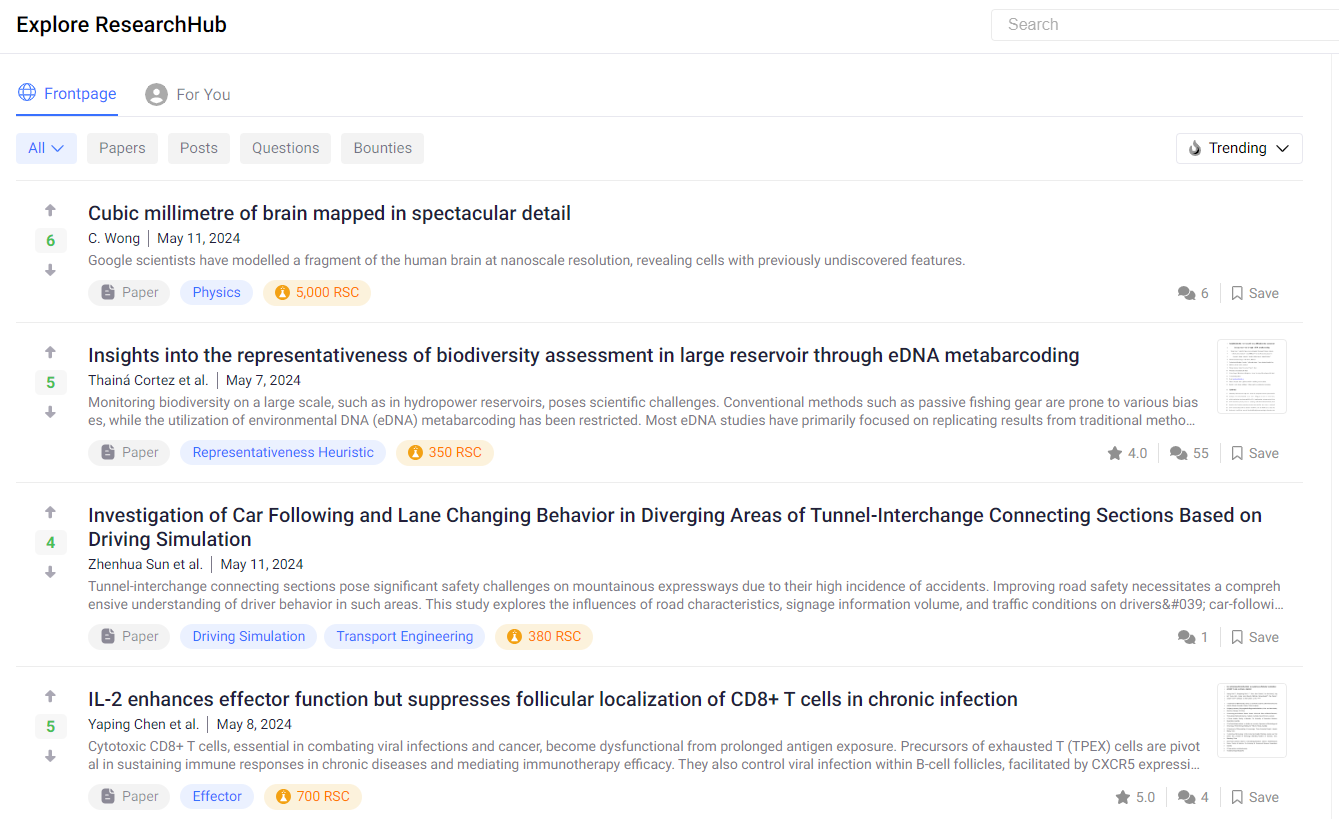Click the Search input field
1339x819 pixels.
point(1165,25)
